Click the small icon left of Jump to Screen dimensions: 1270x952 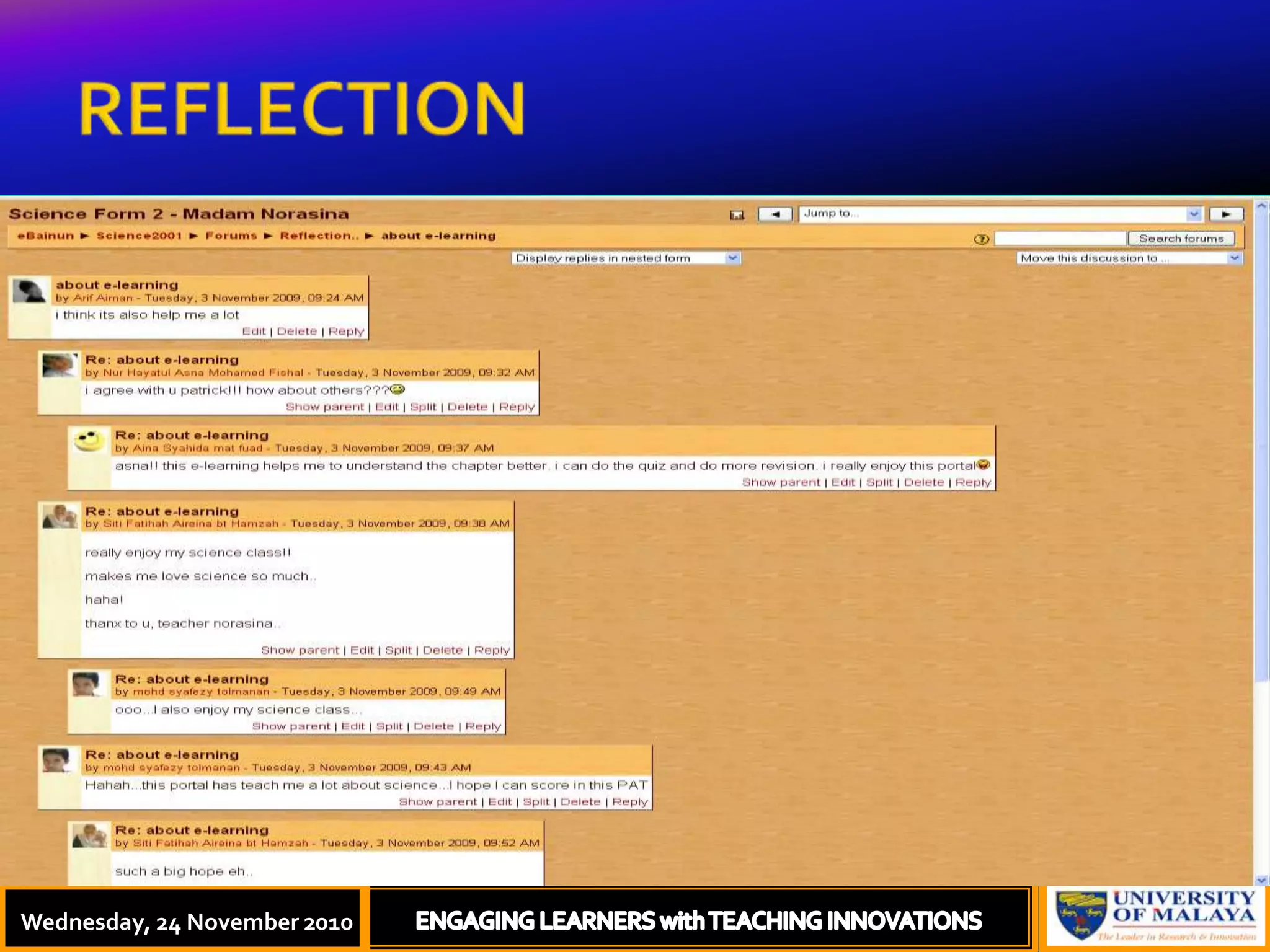[x=737, y=215]
